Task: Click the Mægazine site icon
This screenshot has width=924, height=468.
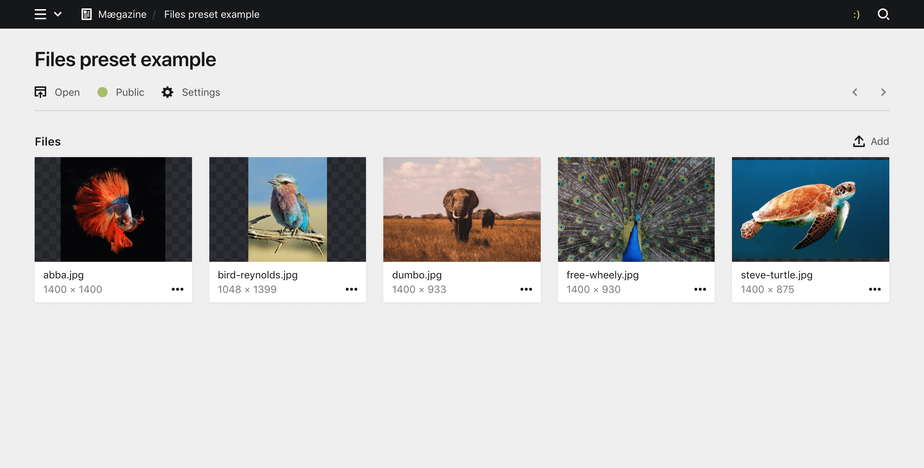Action: point(87,14)
